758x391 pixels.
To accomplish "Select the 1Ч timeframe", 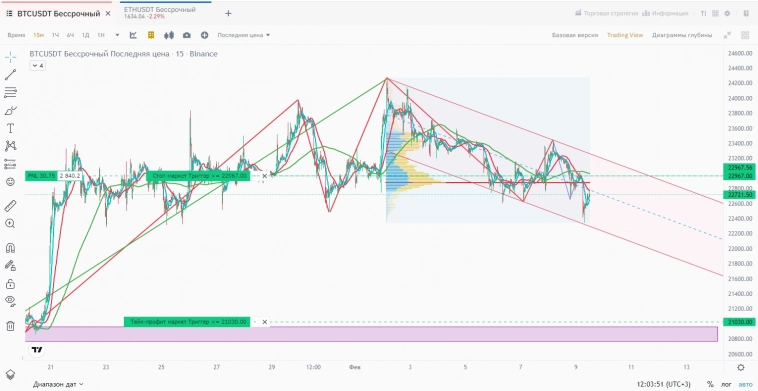I will coord(56,35).
